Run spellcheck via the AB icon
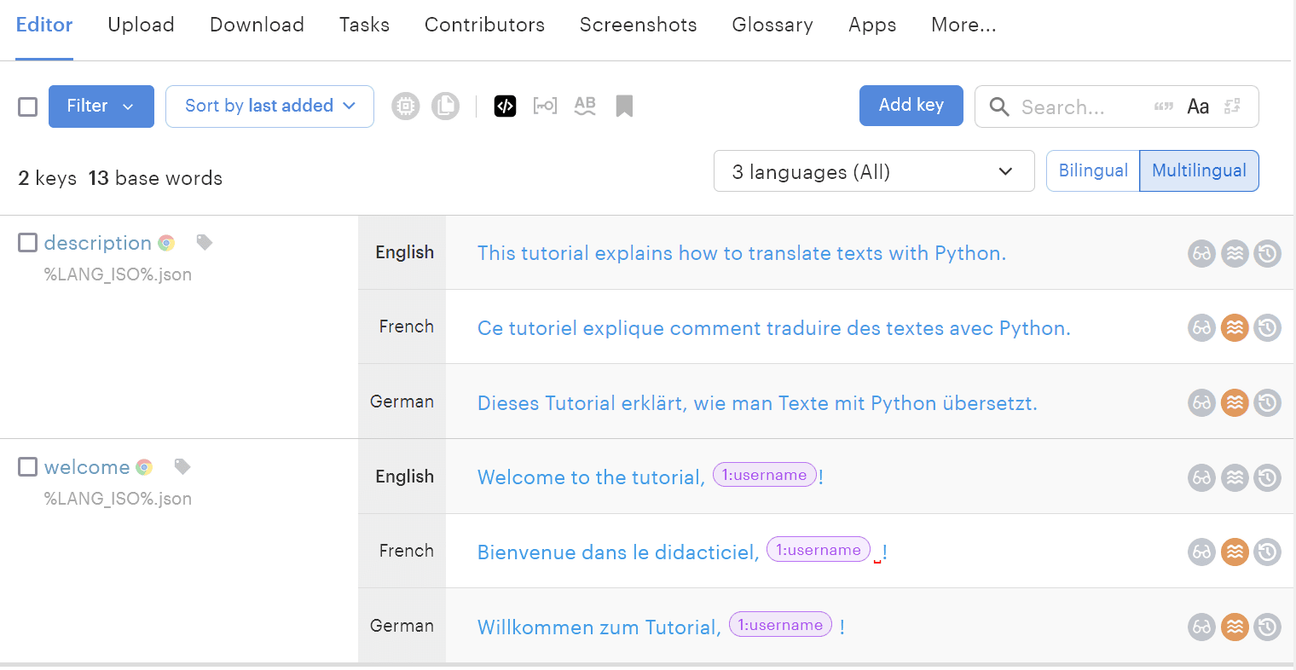This screenshot has height=670, width=1296. pyautogui.click(x=585, y=104)
